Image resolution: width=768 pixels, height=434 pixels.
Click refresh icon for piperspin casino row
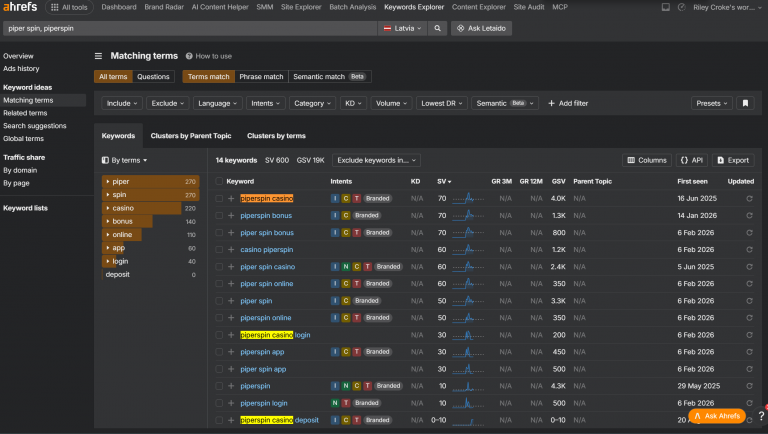[x=749, y=198]
